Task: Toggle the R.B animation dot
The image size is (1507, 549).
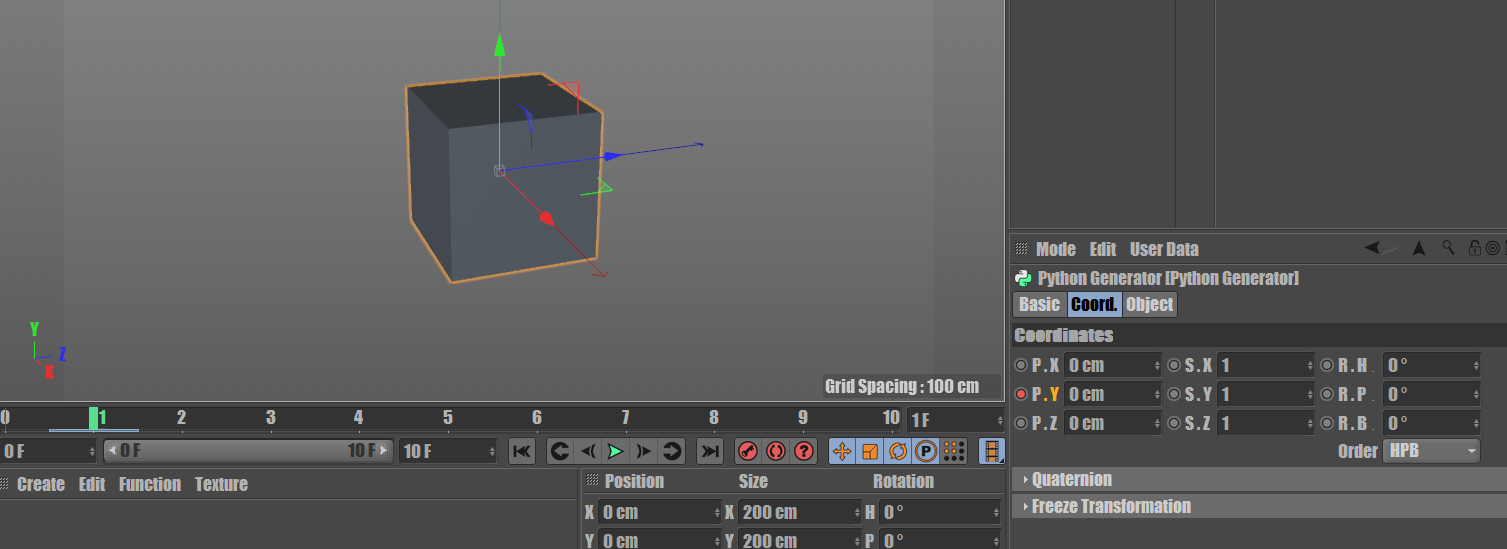Action: [1327, 423]
